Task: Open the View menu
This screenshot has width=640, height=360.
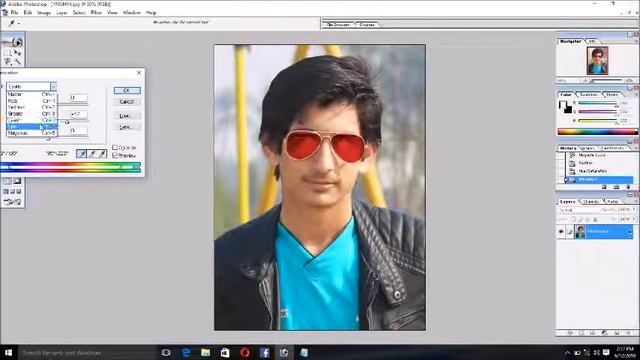Action: pyautogui.click(x=112, y=13)
